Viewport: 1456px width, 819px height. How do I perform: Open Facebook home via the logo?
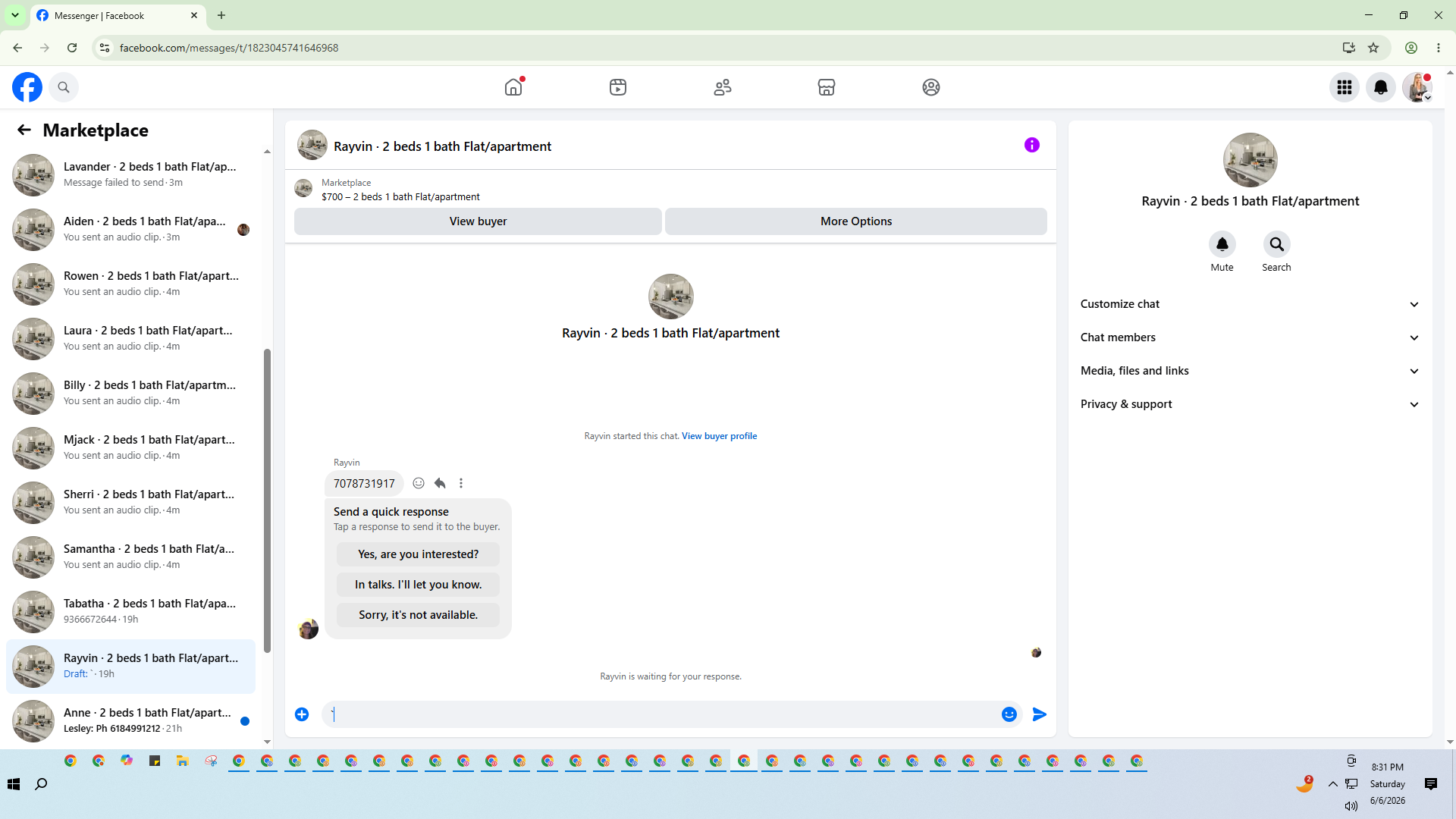coord(27,87)
